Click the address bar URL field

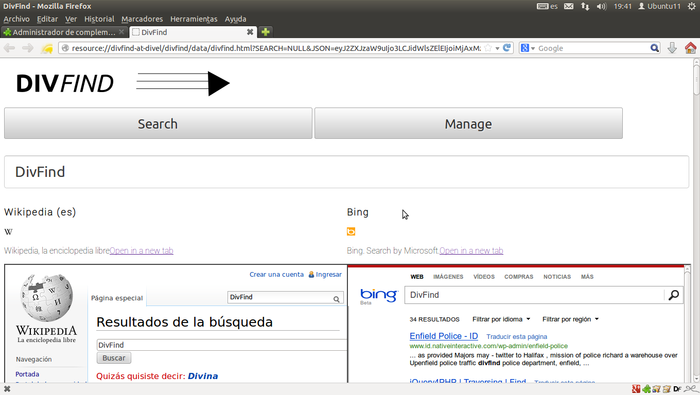pyautogui.click(x=276, y=48)
